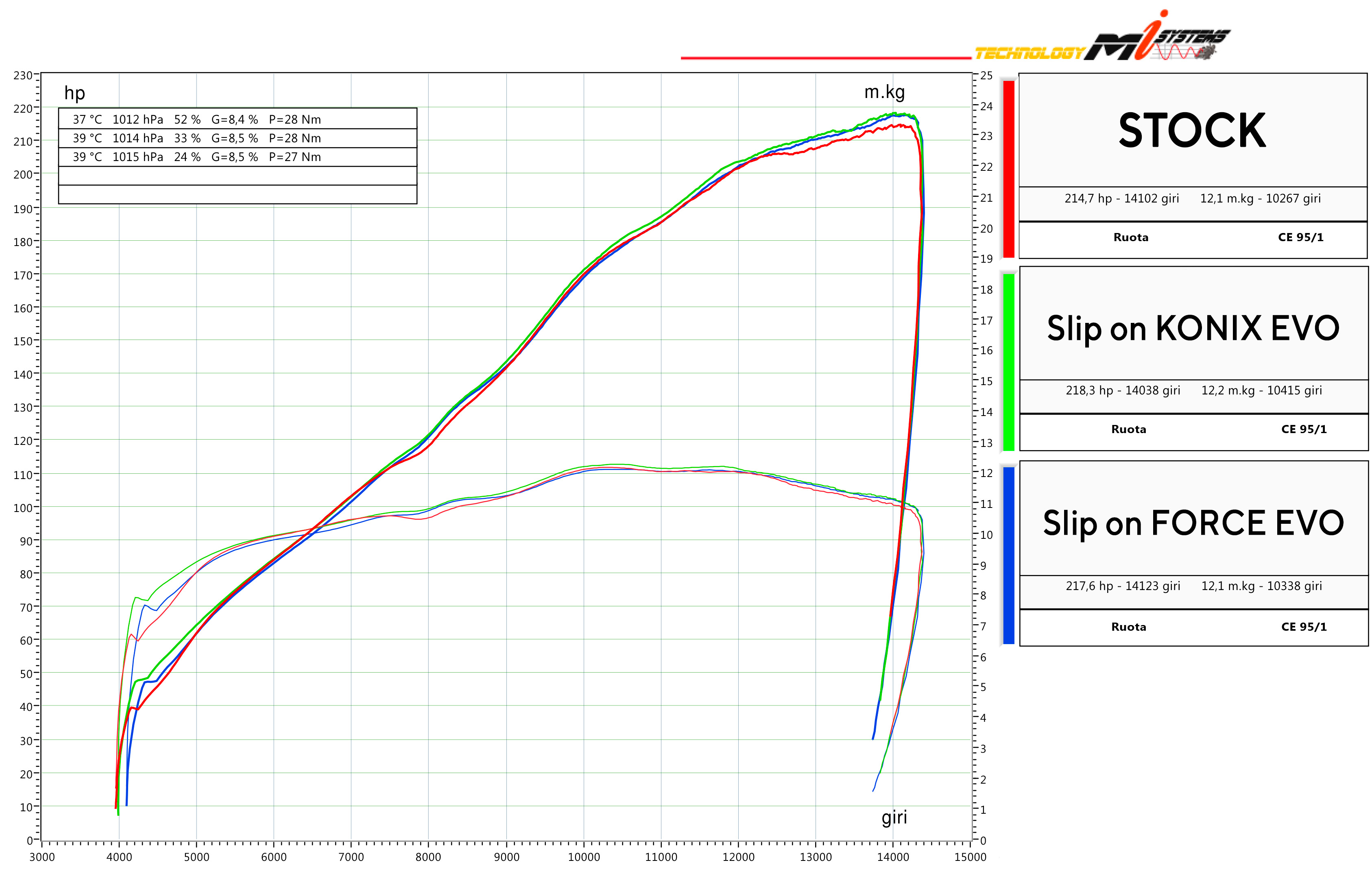
Task: Click the hp axis label
Action: (74, 93)
